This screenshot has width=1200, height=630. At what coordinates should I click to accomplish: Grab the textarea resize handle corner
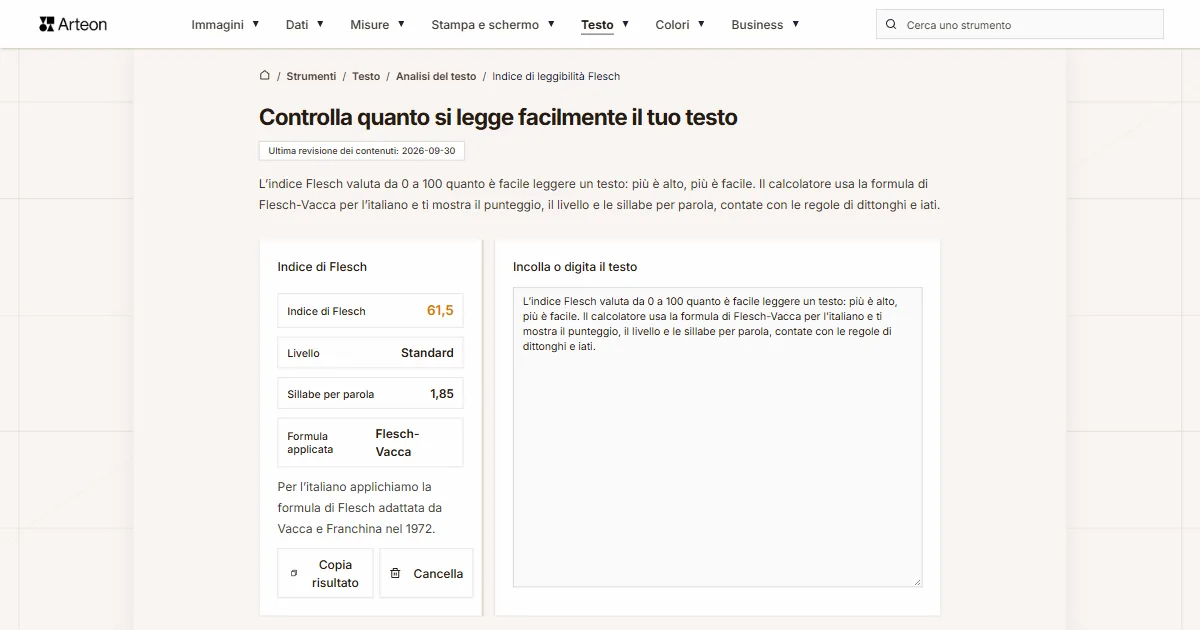tap(916, 581)
